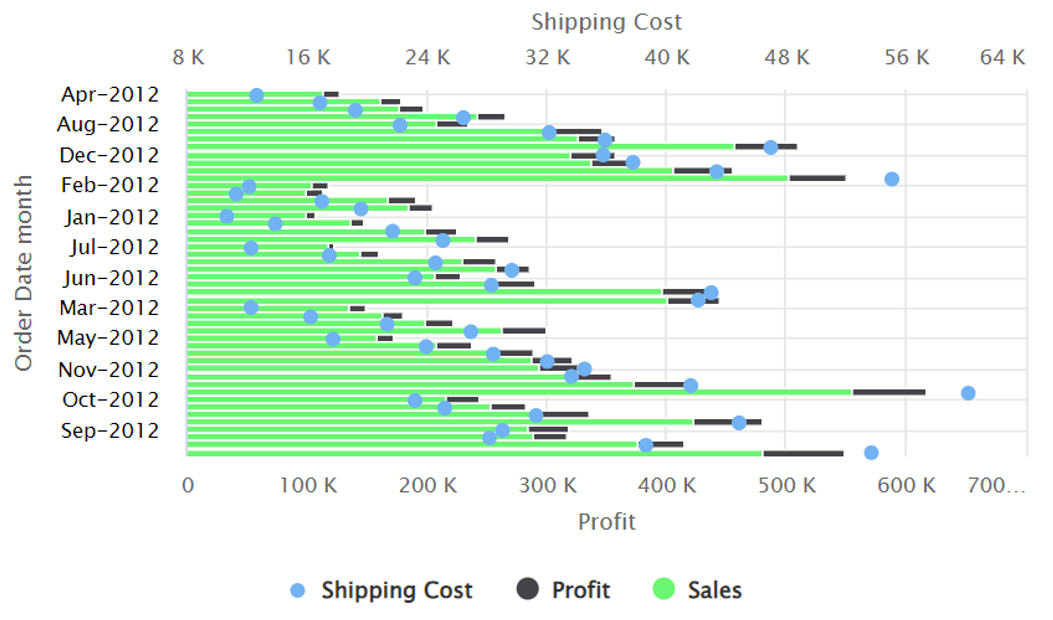Click the Profit axis title

pos(606,522)
